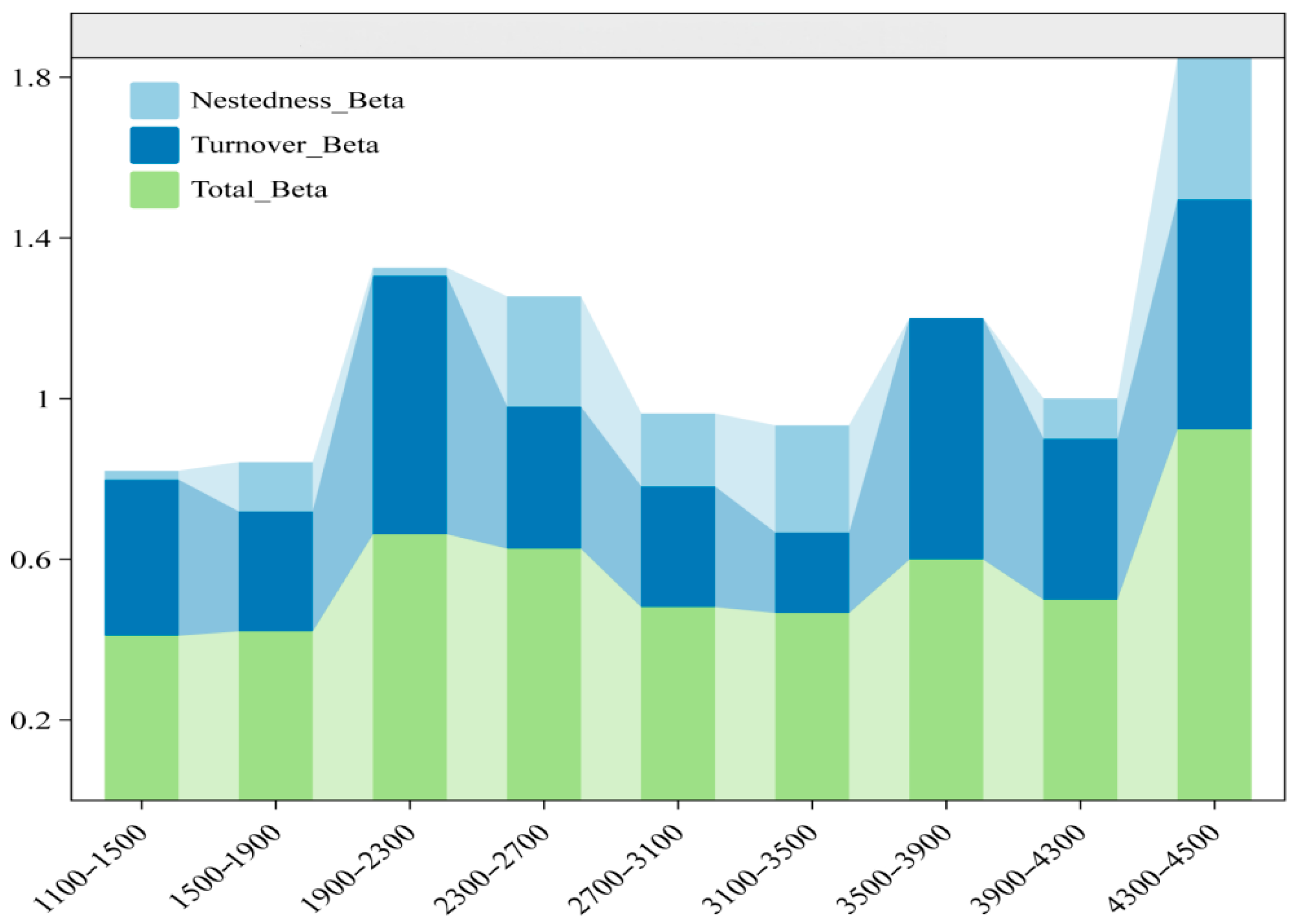
Task: Pick the dark blue Turnover segment of bar 3900–4300
Action: click(1080, 519)
